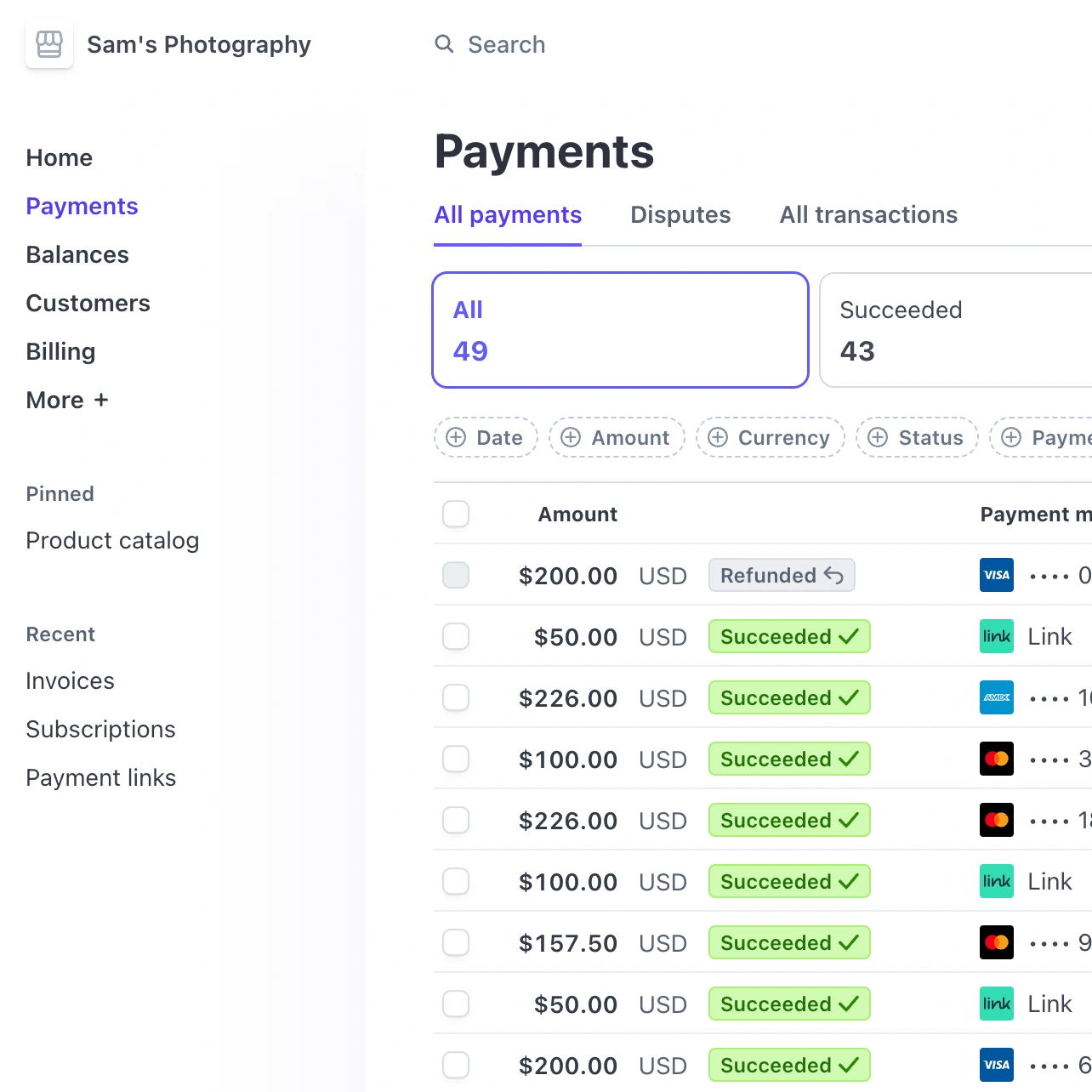Go to Home in the sidebar

[x=60, y=158]
